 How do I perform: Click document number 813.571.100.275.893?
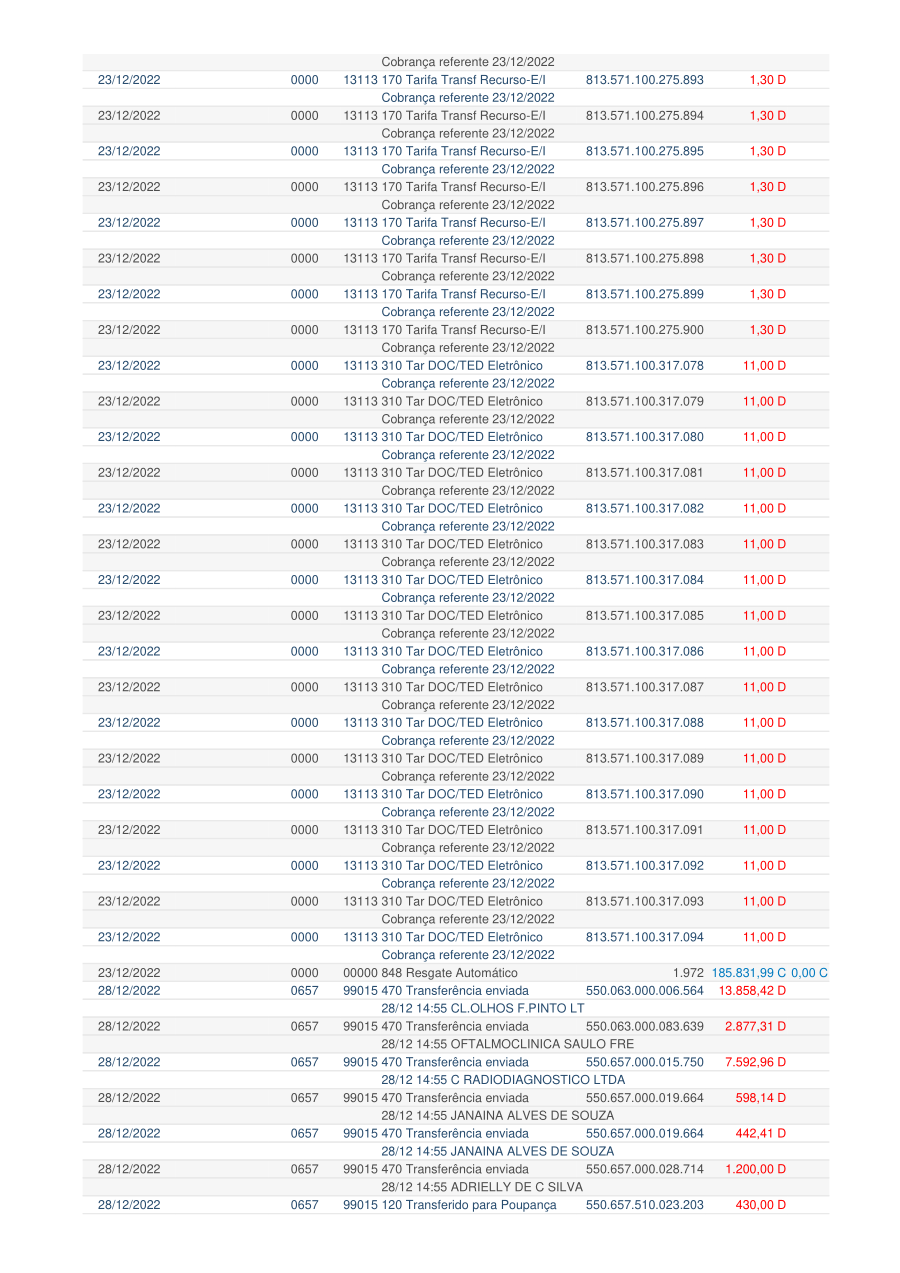(644, 80)
